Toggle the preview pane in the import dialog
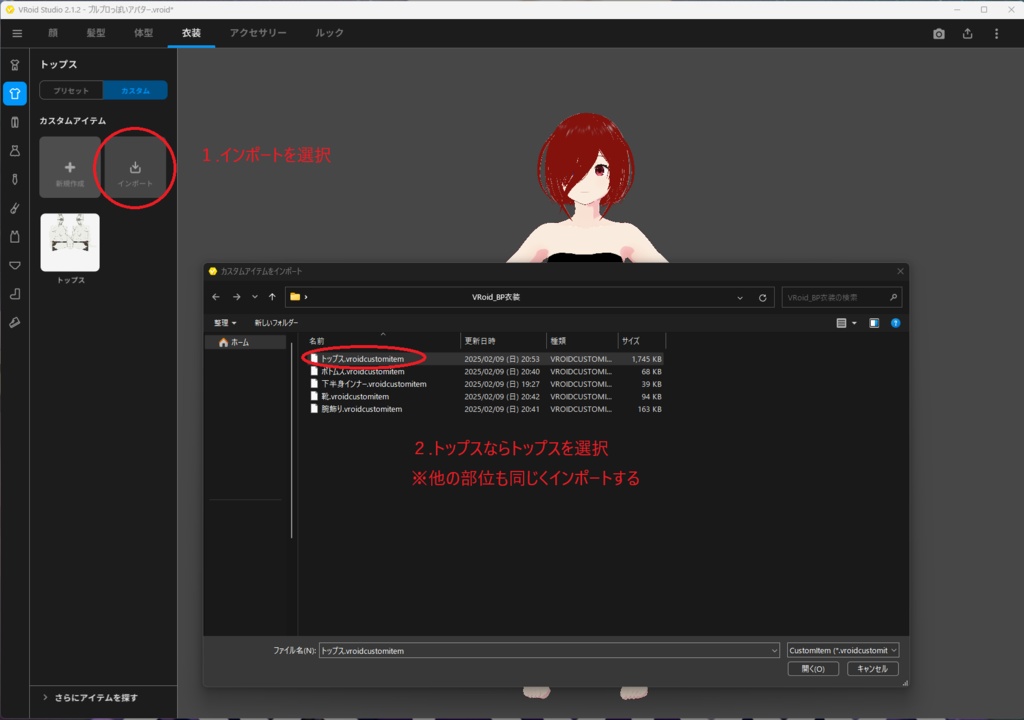This screenshot has width=1024, height=720. (x=874, y=324)
